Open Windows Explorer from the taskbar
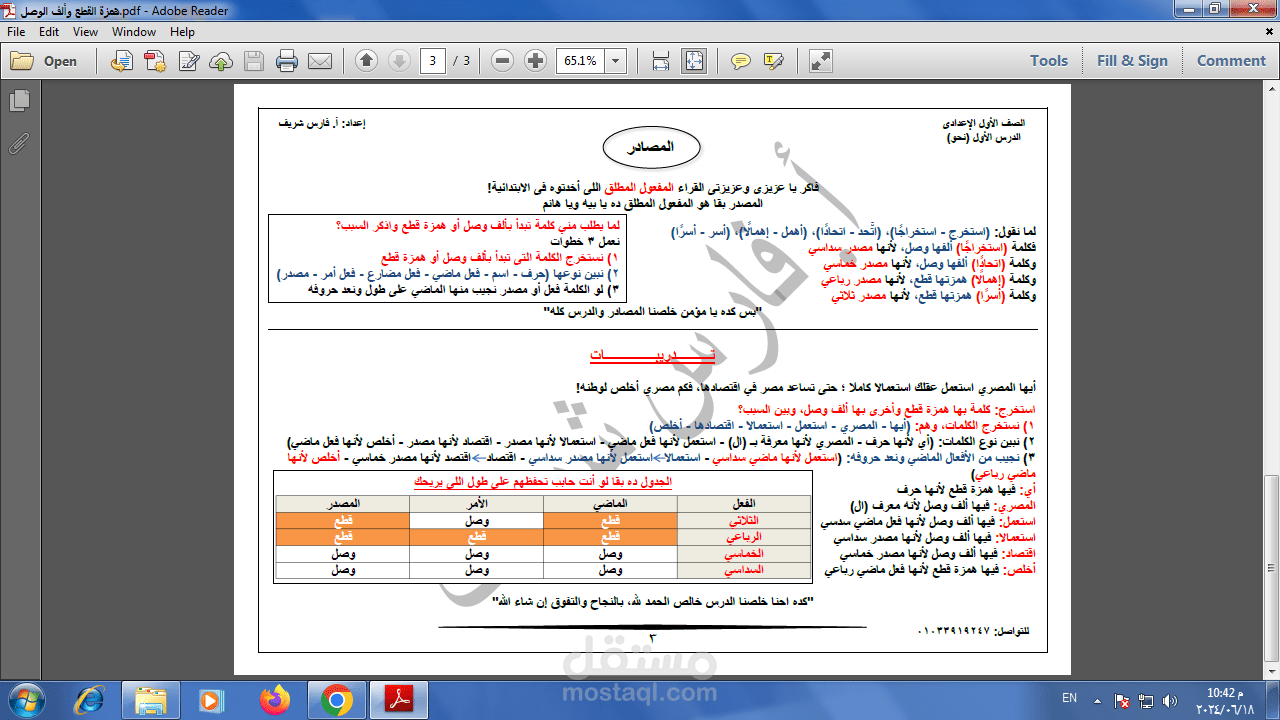 (x=151, y=699)
